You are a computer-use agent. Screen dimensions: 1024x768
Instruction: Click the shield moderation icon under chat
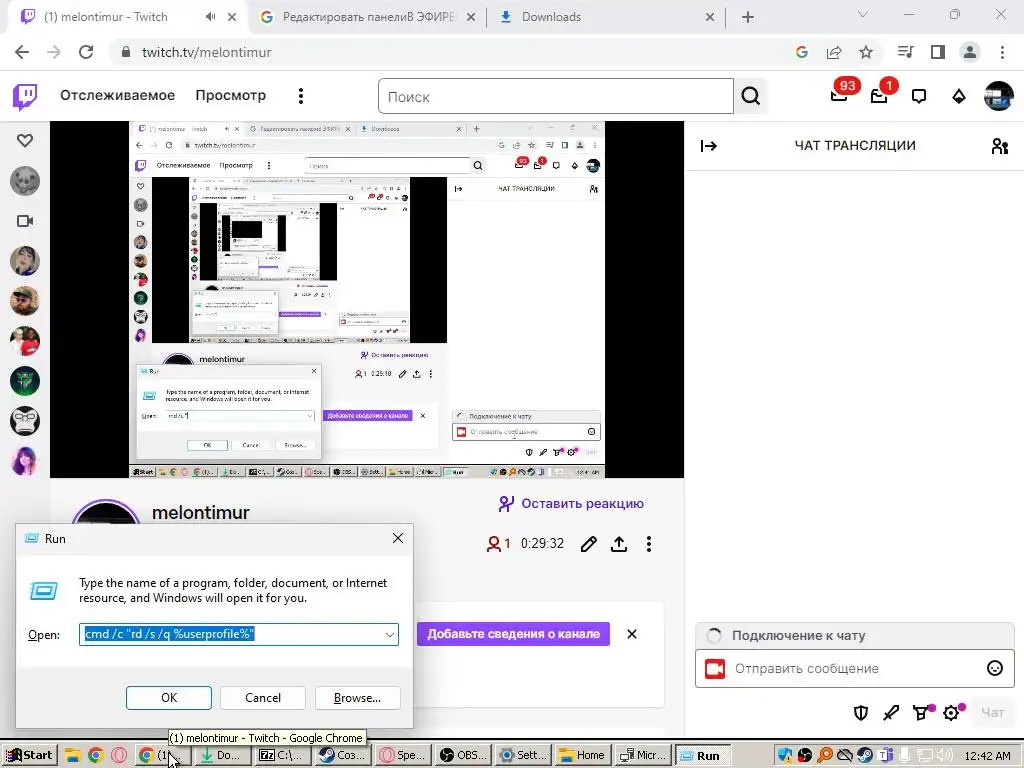[x=861, y=712]
